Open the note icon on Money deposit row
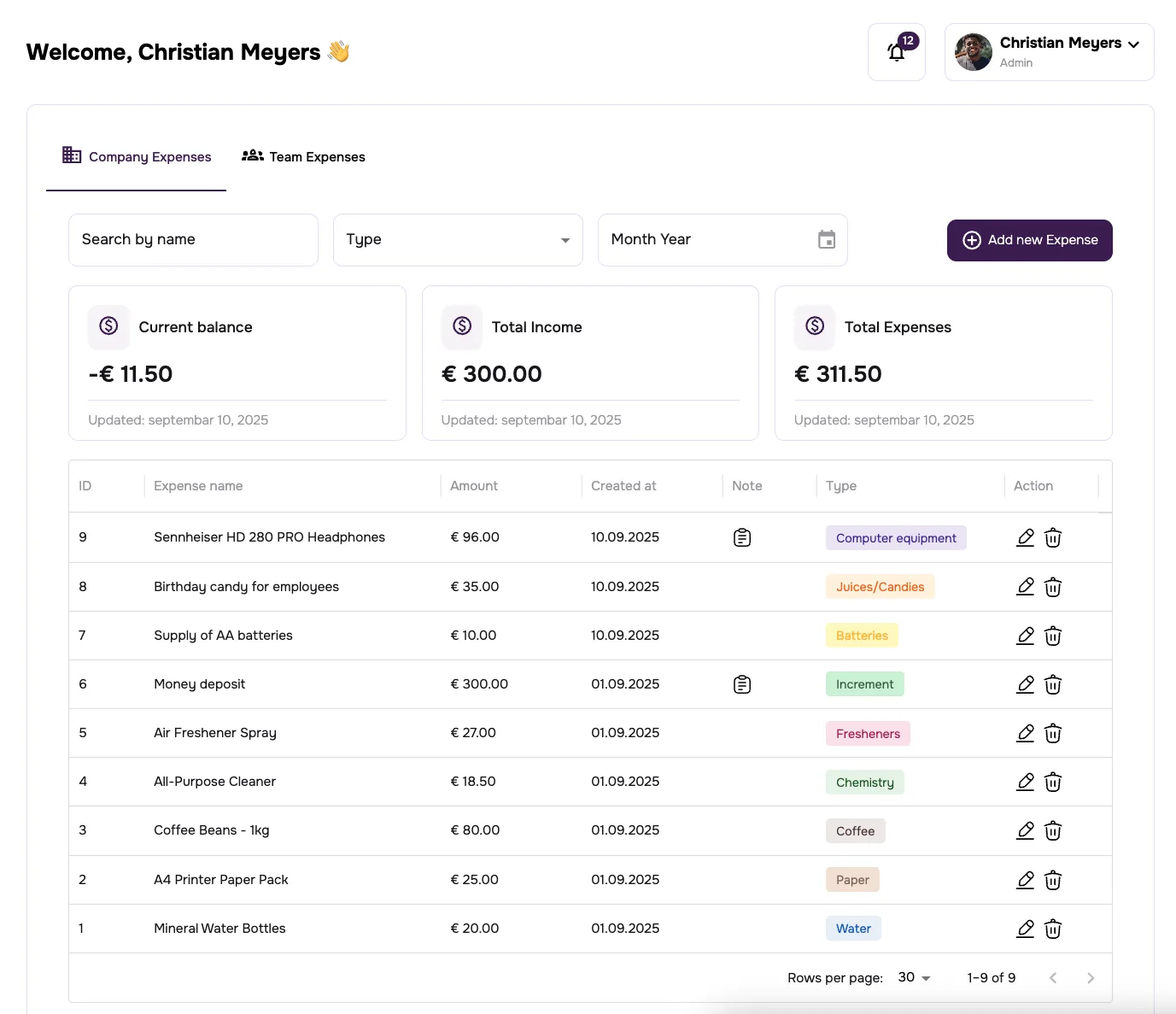This screenshot has height=1014, width=1176. [x=741, y=683]
